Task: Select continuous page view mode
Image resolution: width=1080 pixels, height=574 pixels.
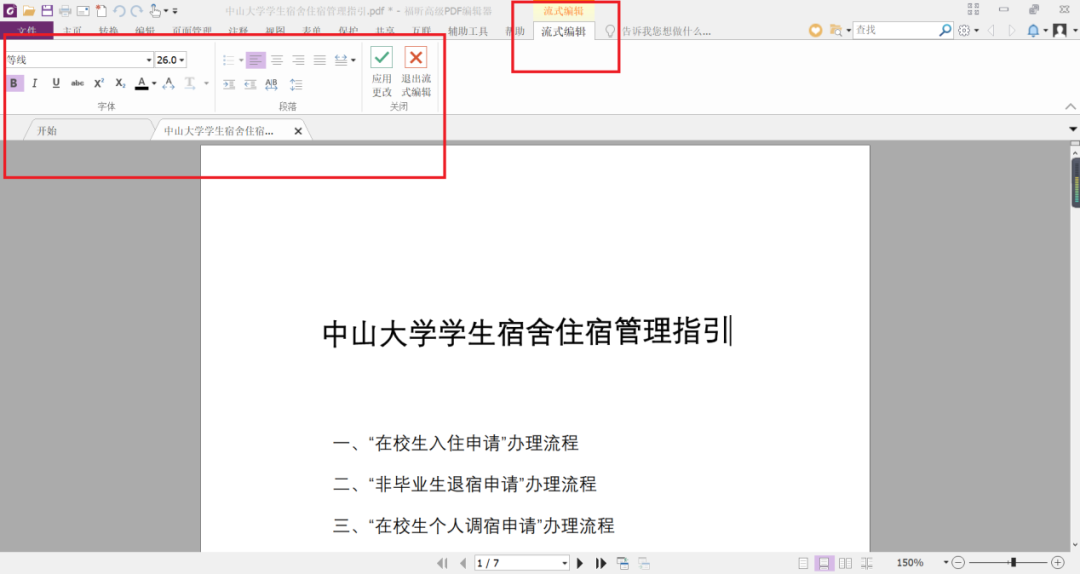Action: click(x=824, y=563)
